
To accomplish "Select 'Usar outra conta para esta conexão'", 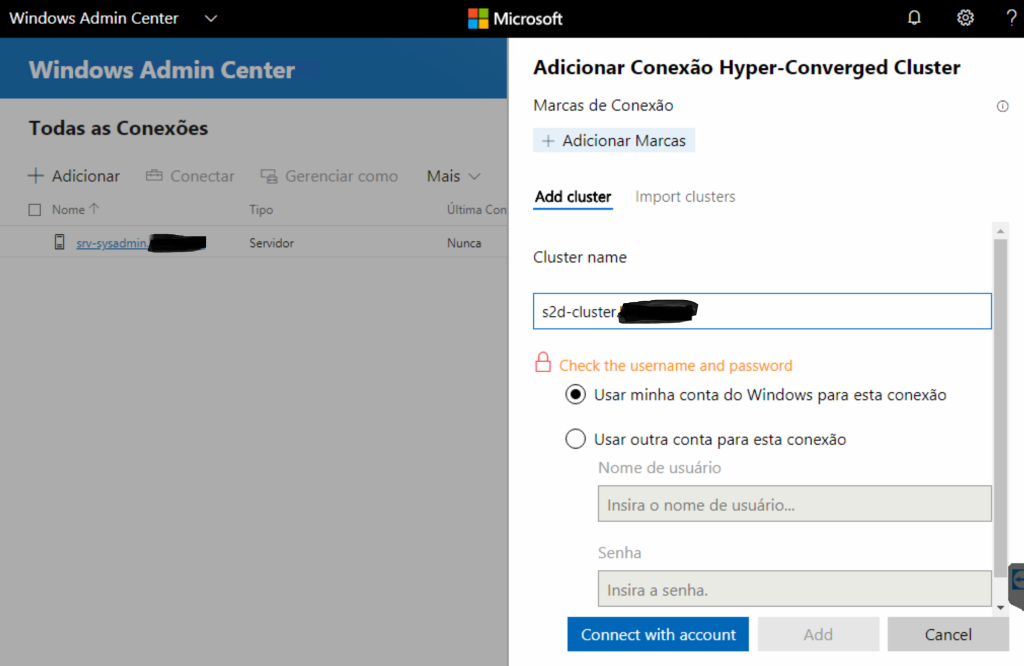I will point(575,438).
